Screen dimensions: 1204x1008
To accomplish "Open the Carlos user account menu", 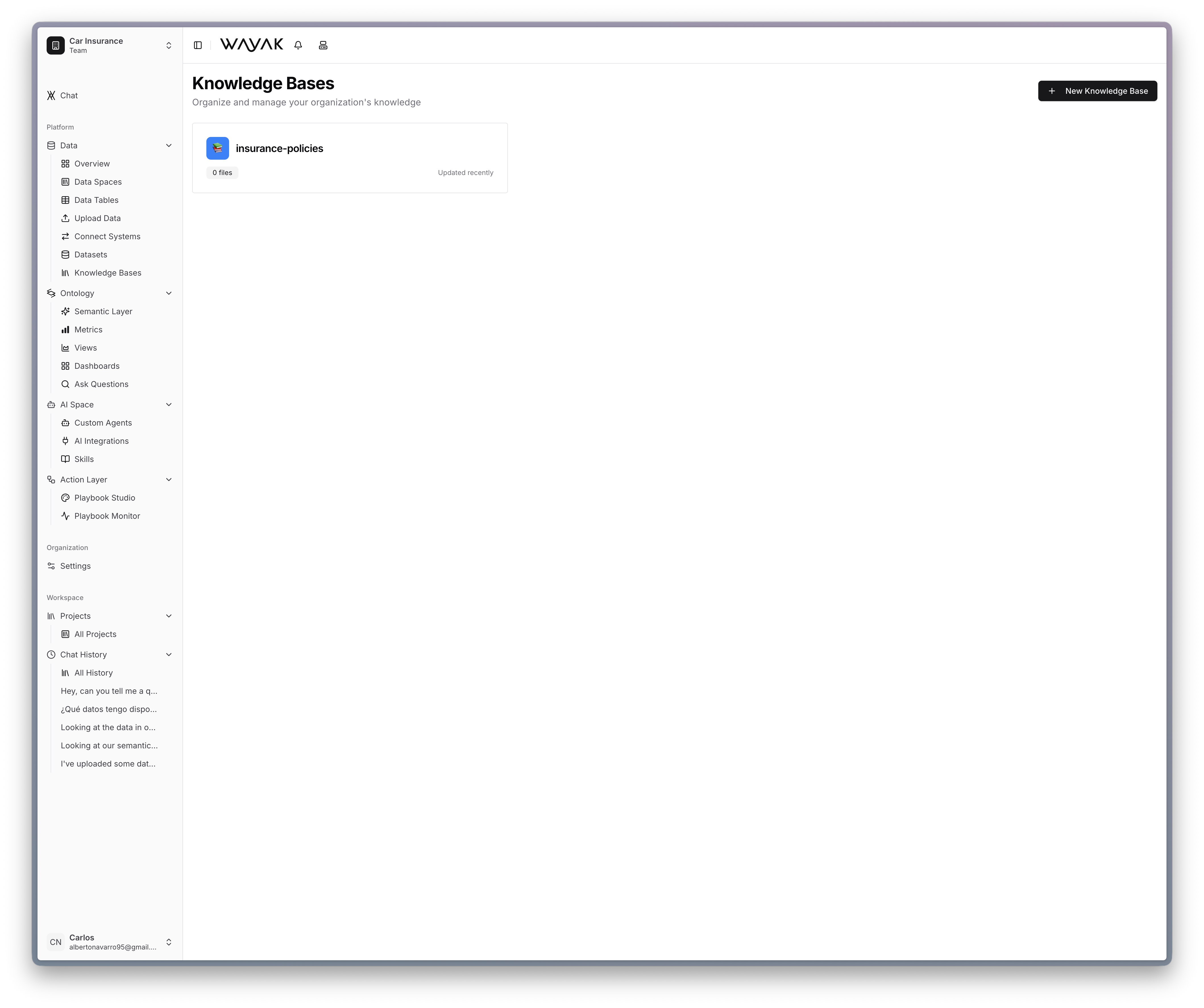I will pos(110,942).
